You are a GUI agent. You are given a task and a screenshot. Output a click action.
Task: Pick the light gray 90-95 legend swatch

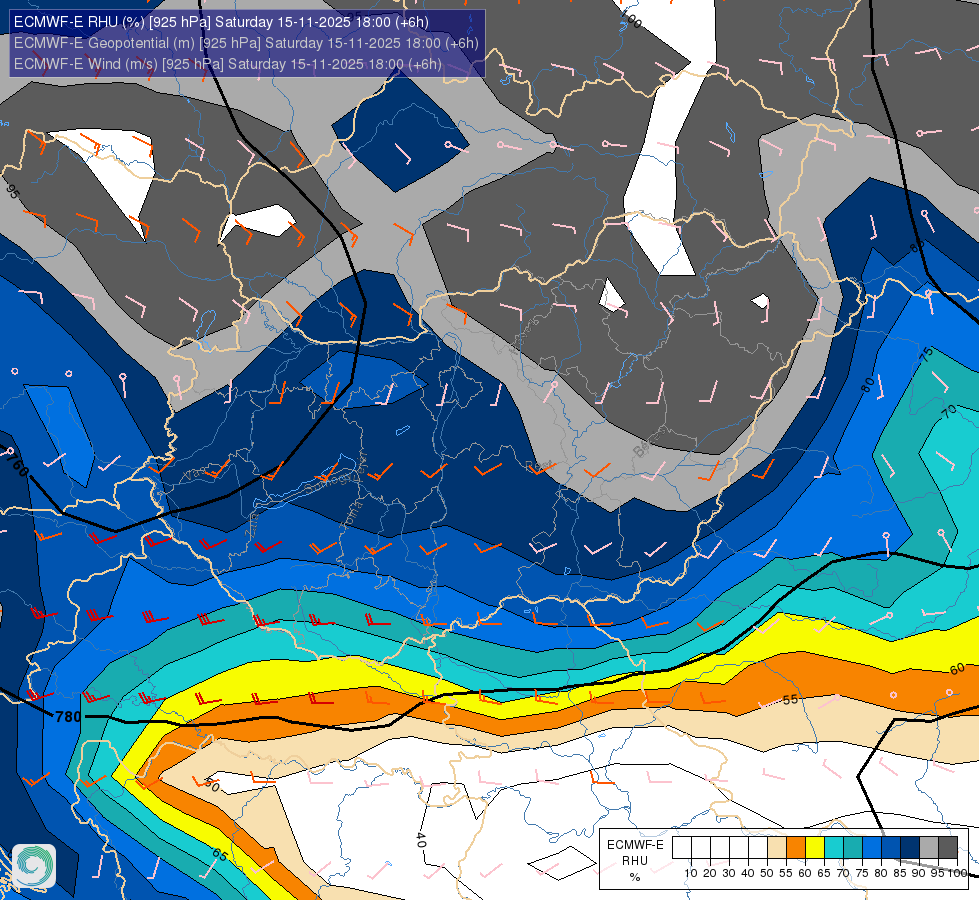pos(929,848)
